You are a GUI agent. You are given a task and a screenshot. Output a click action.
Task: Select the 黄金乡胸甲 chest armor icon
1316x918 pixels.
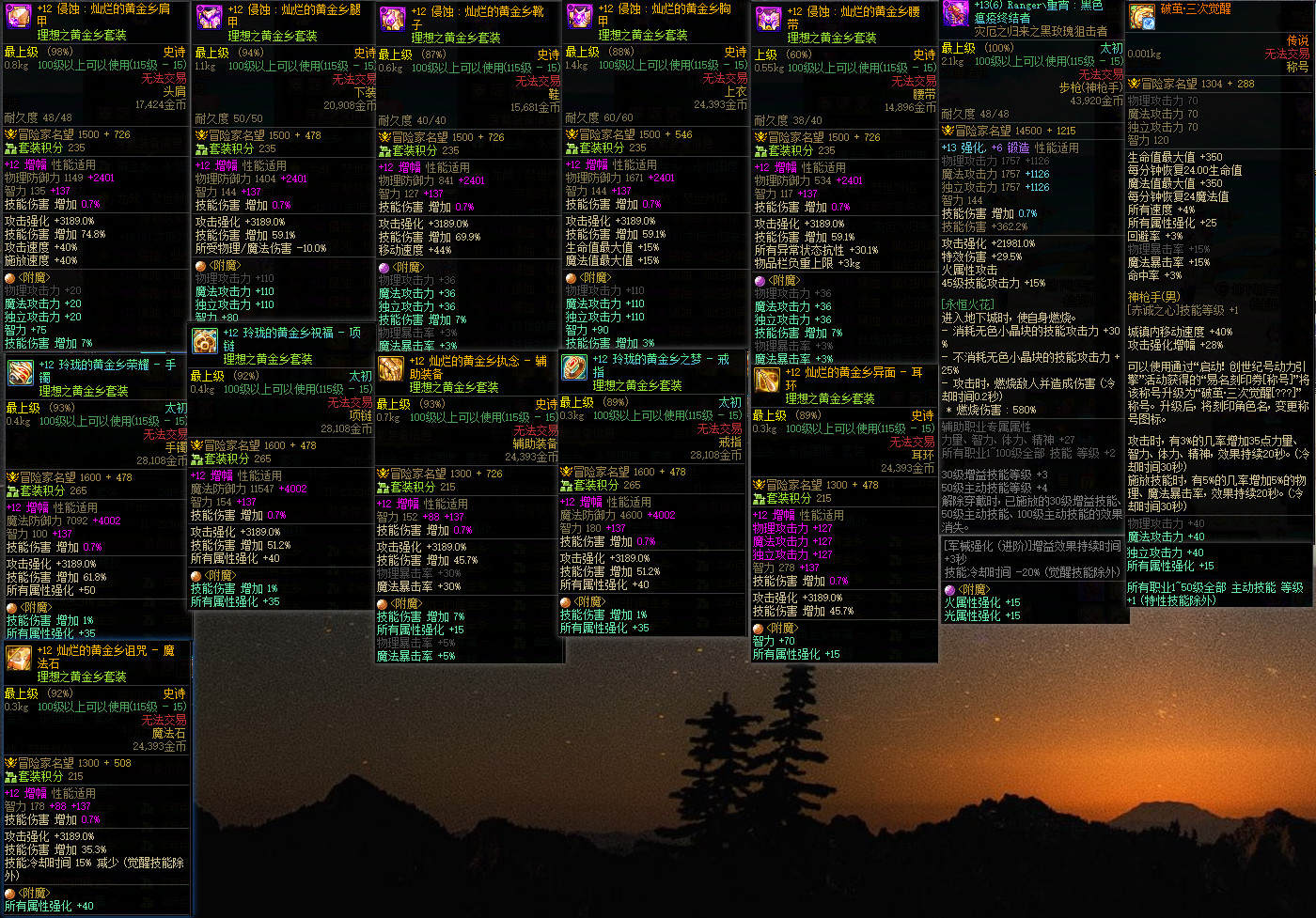[x=578, y=16]
